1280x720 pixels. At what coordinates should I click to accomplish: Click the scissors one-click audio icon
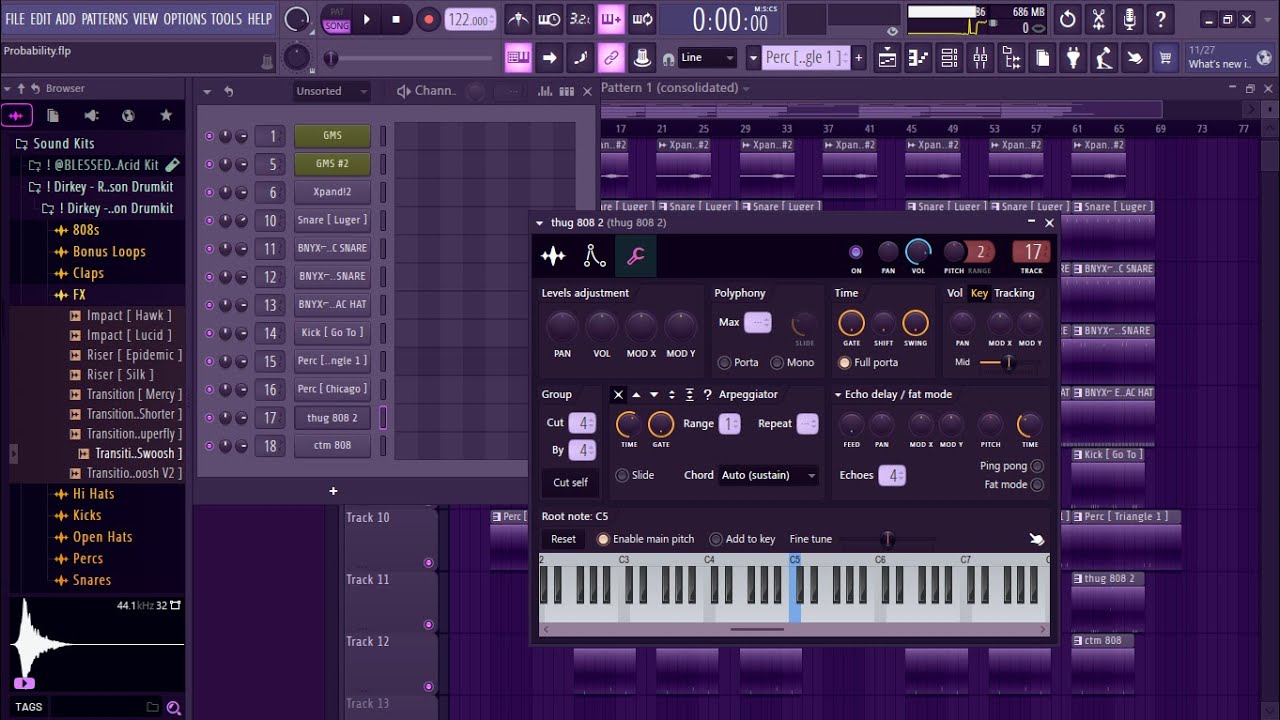[x=1098, y=19]
